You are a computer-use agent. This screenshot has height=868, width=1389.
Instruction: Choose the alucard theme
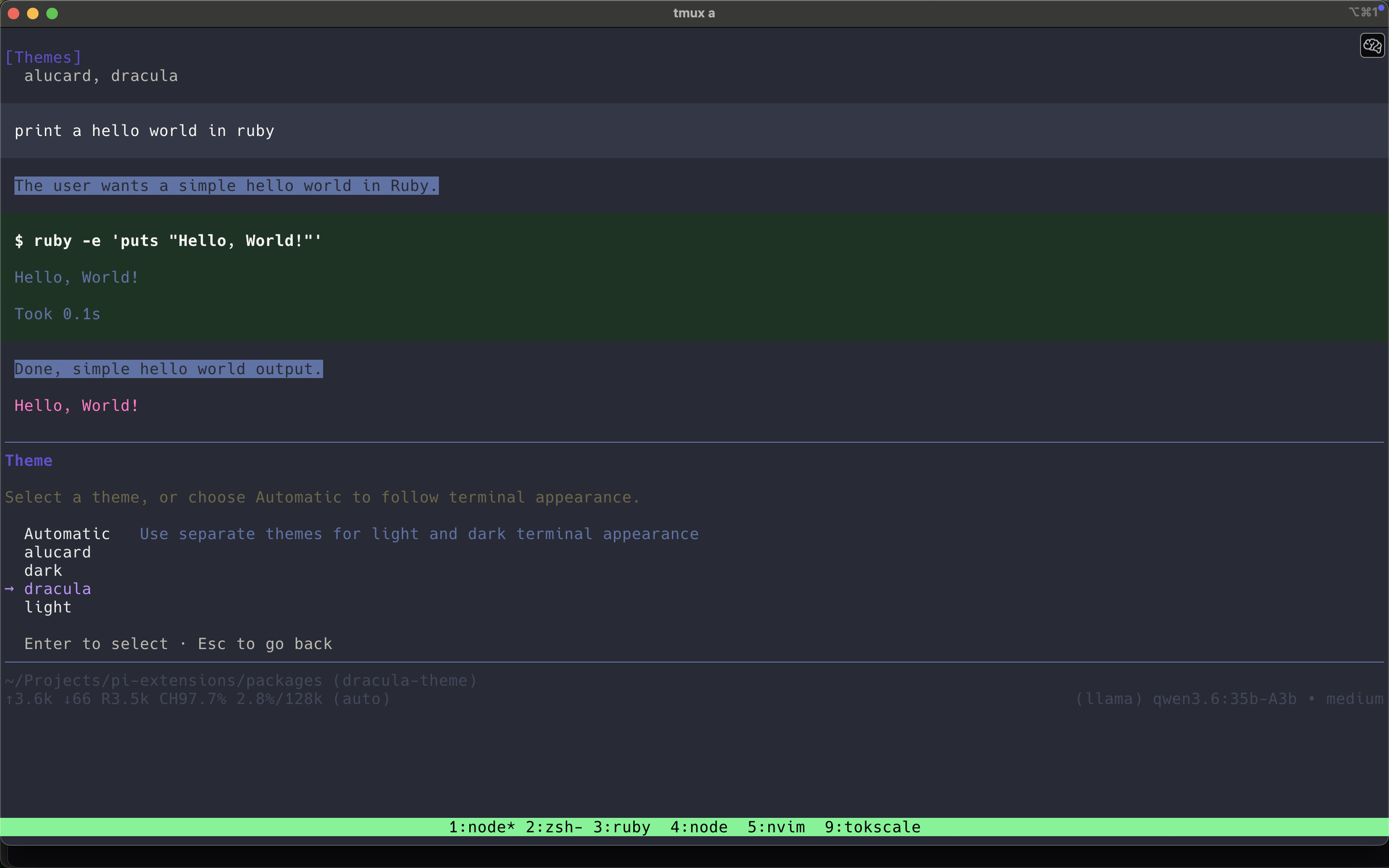(57, 552)
